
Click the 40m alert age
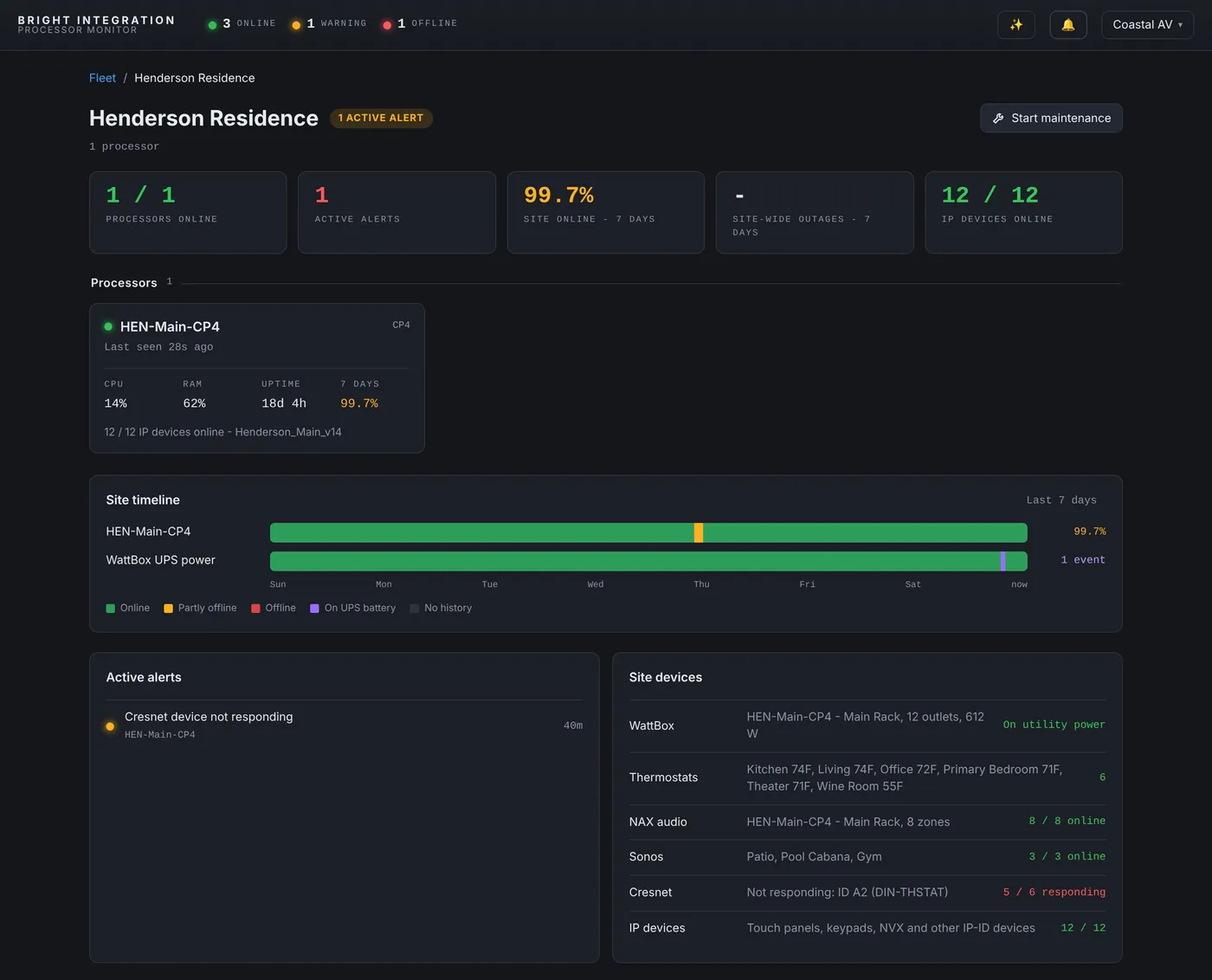pos(573,725)
